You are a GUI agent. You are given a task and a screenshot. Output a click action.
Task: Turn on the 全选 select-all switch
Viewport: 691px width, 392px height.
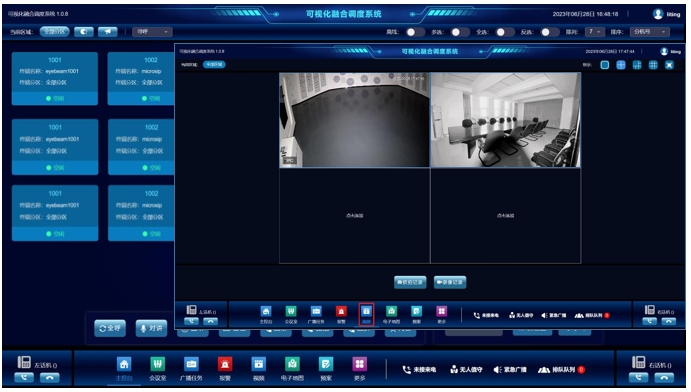pyautogui.click(x=505, y=32)
